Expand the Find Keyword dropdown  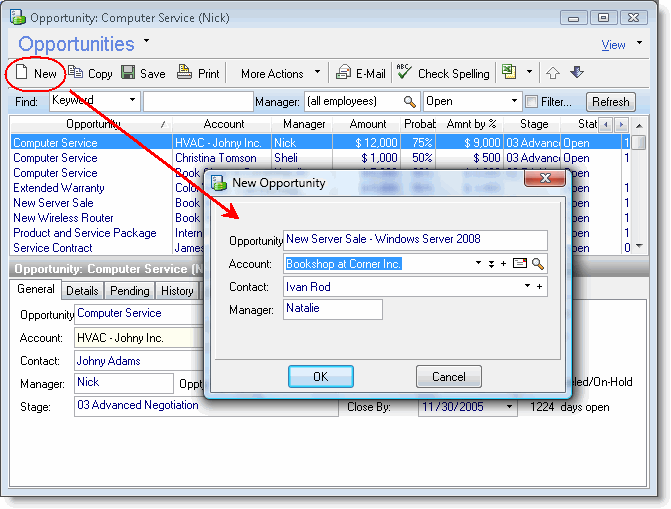(x=133, y=101)
